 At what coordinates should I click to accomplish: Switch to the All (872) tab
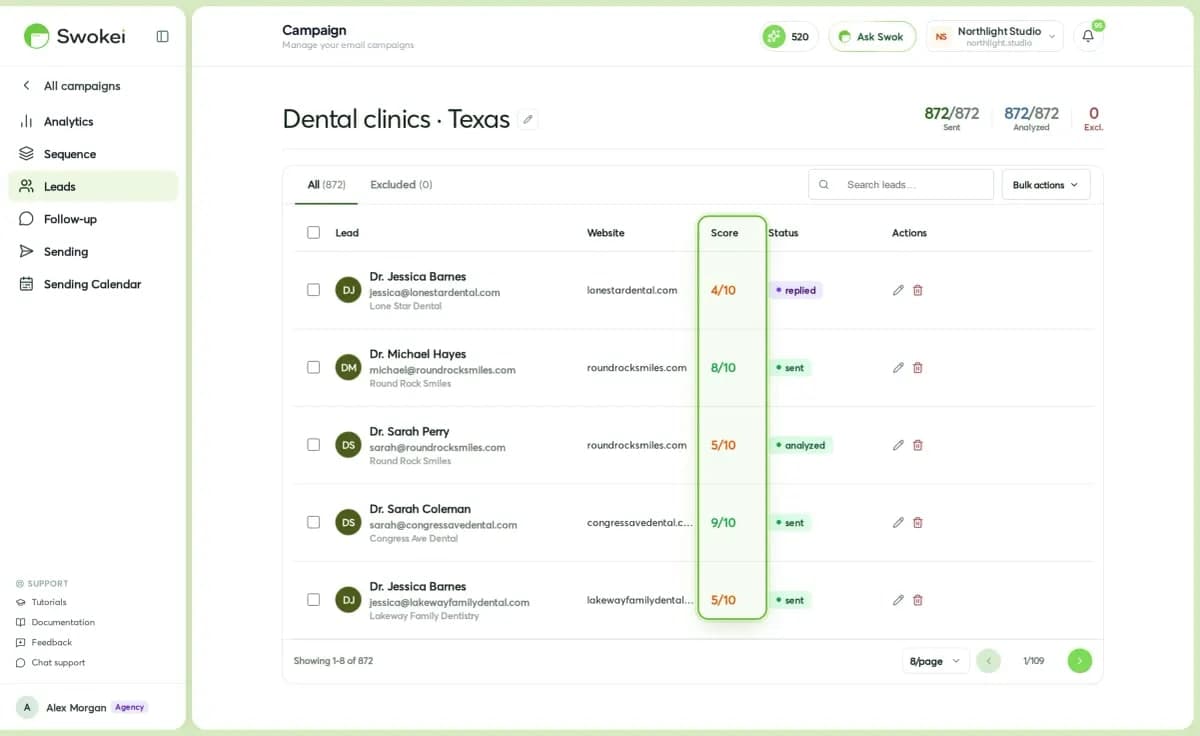(326, 185)
